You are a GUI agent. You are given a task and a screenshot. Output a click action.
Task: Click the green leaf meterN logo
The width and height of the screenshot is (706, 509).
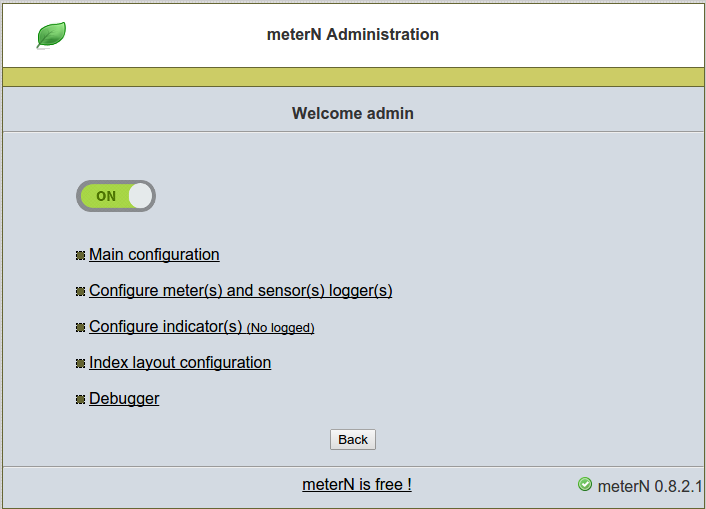click(51, 35)
